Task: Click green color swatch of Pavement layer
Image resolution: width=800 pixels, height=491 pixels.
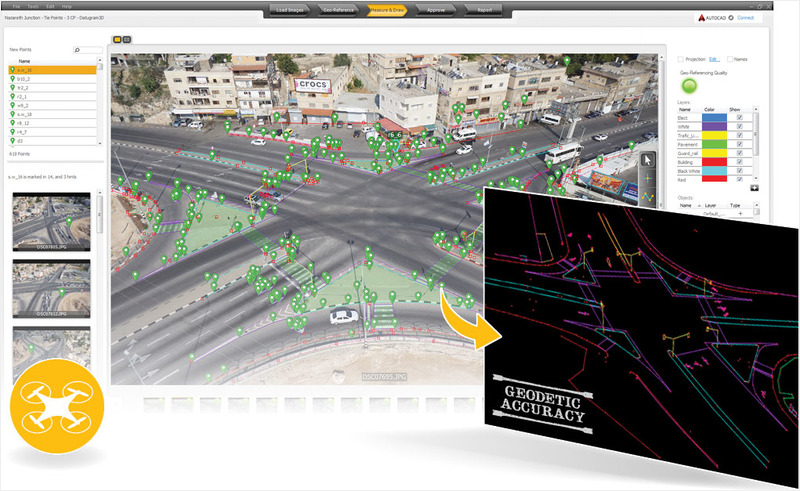Action: pyautogui.click(x=714, y=144)
